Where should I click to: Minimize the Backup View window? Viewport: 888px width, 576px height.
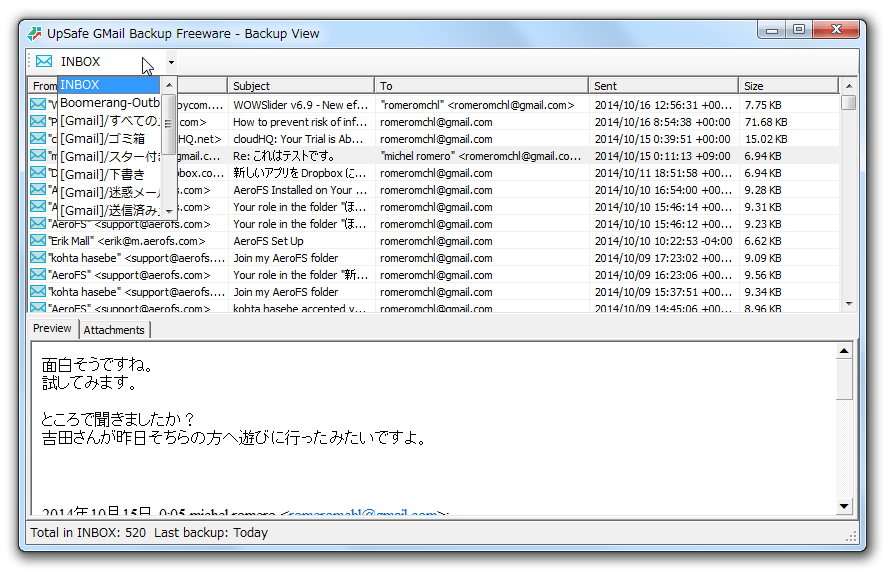pyautogui.click(x=771, y=29)
